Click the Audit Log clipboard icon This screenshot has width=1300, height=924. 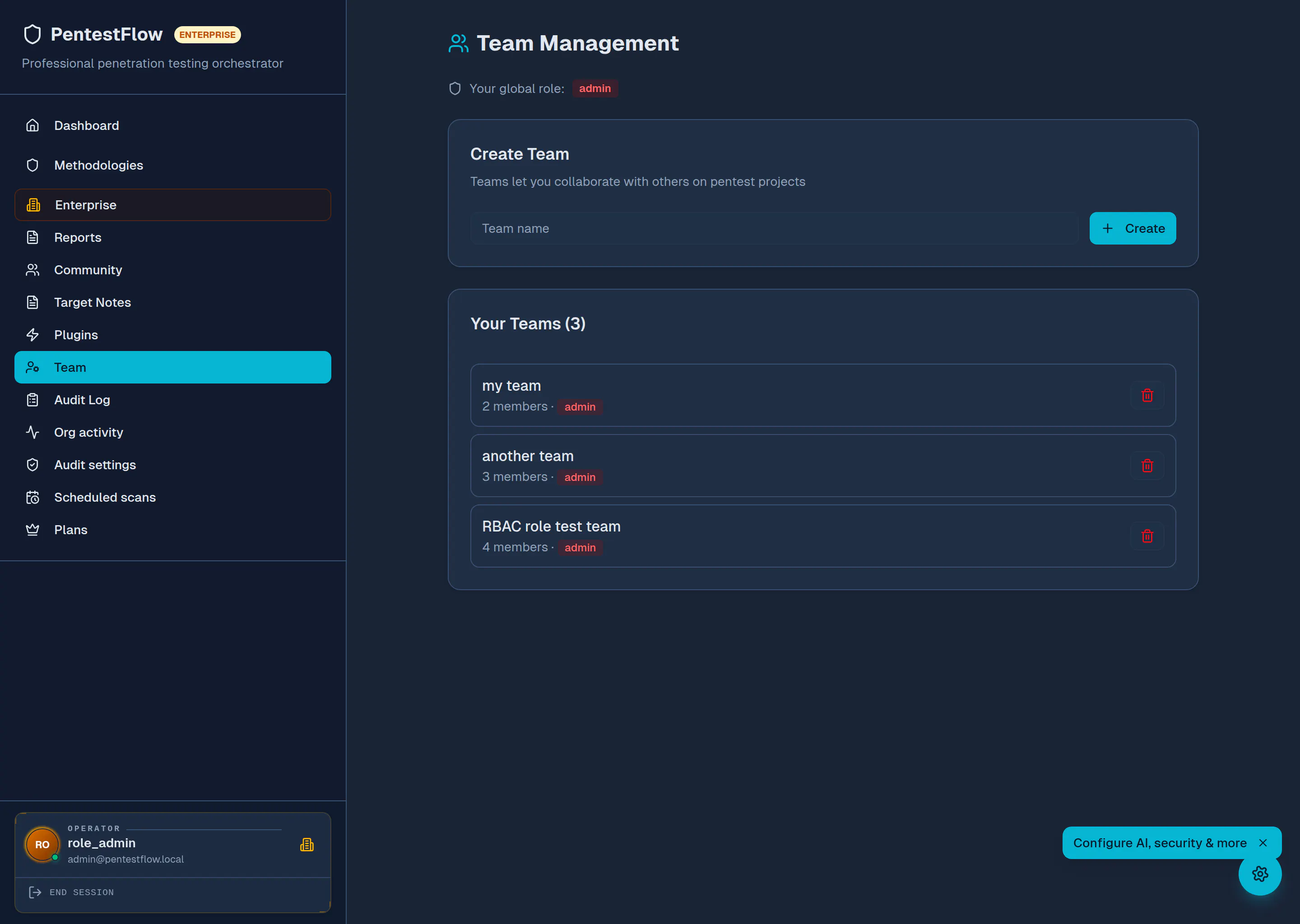click(32, 399)
